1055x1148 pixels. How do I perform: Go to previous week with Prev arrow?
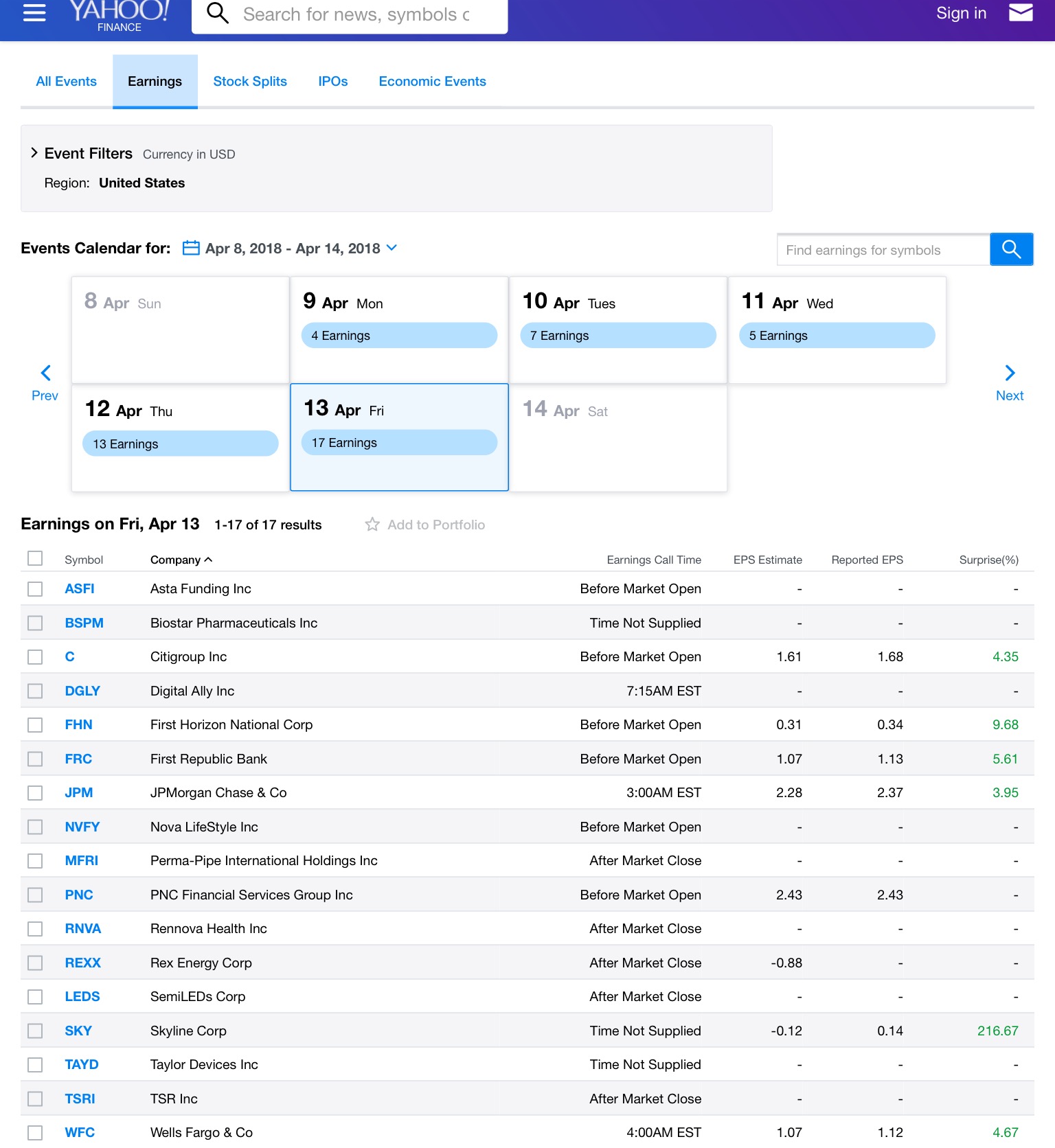tap(45, 382)
